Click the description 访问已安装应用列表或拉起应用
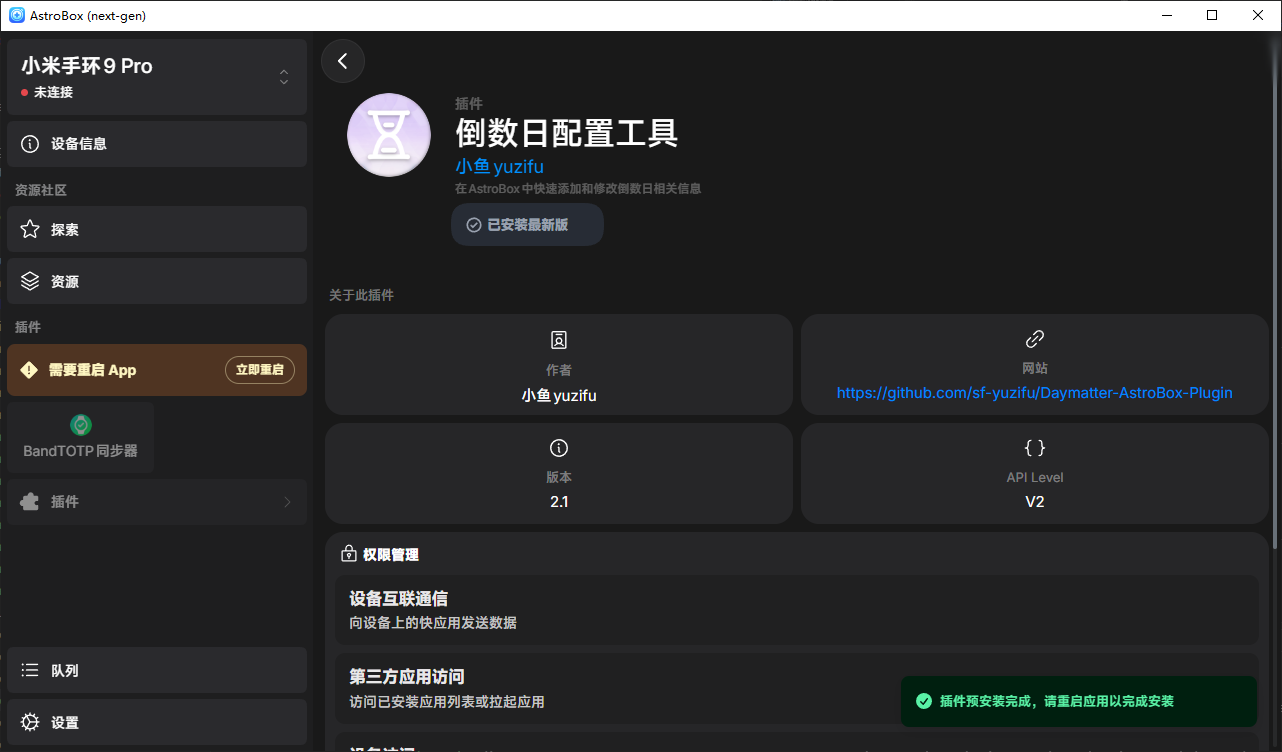Image resolution: width=1282 pixels, height=752 pixels. point(447,702)
